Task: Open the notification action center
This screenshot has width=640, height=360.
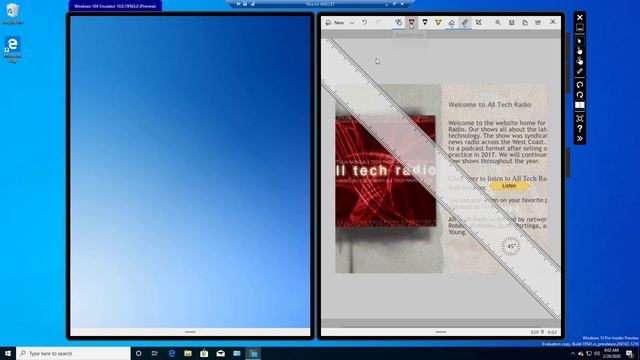Action: pos(630,353)
